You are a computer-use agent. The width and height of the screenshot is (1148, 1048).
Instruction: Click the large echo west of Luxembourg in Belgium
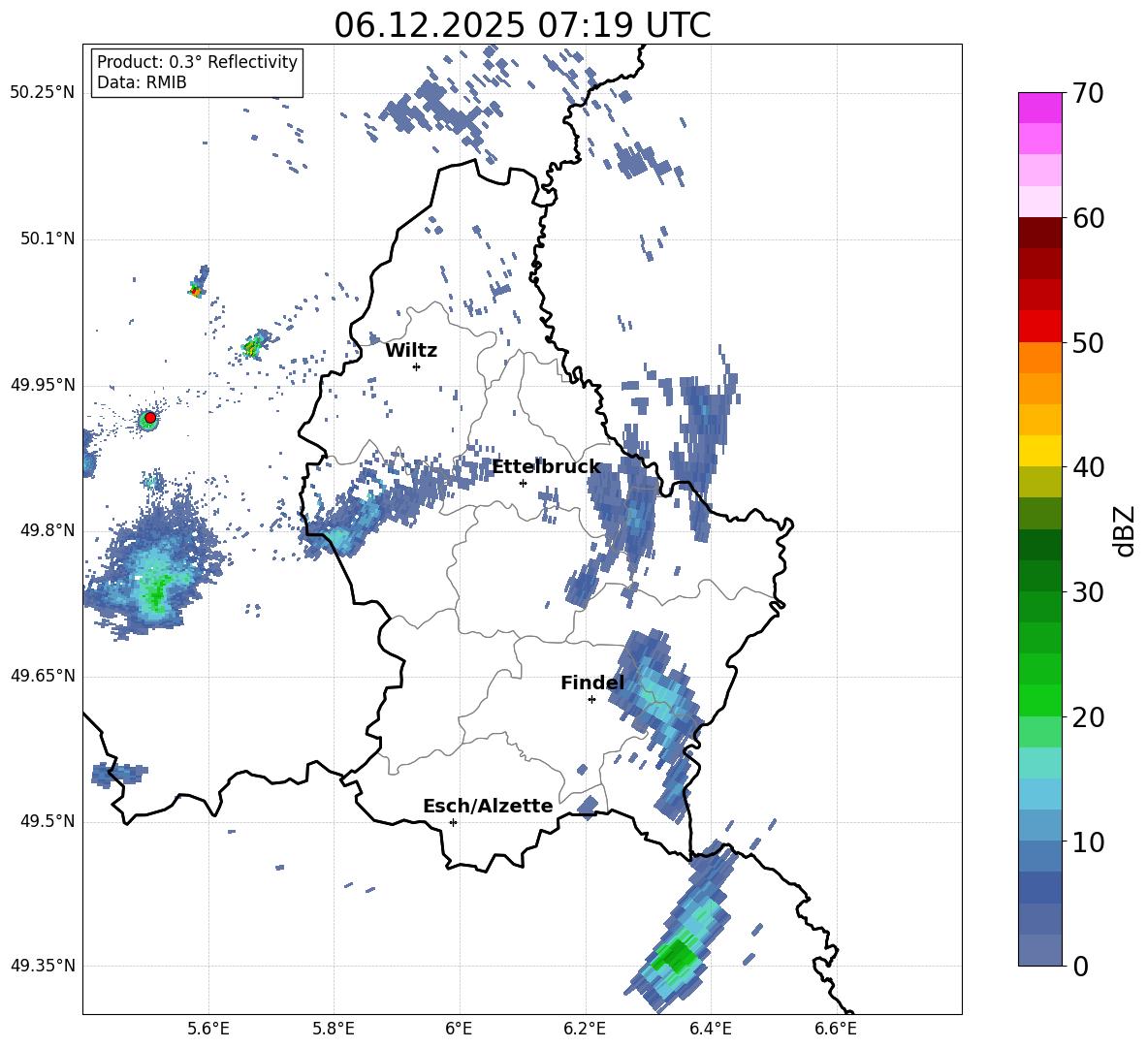[152, 567]
